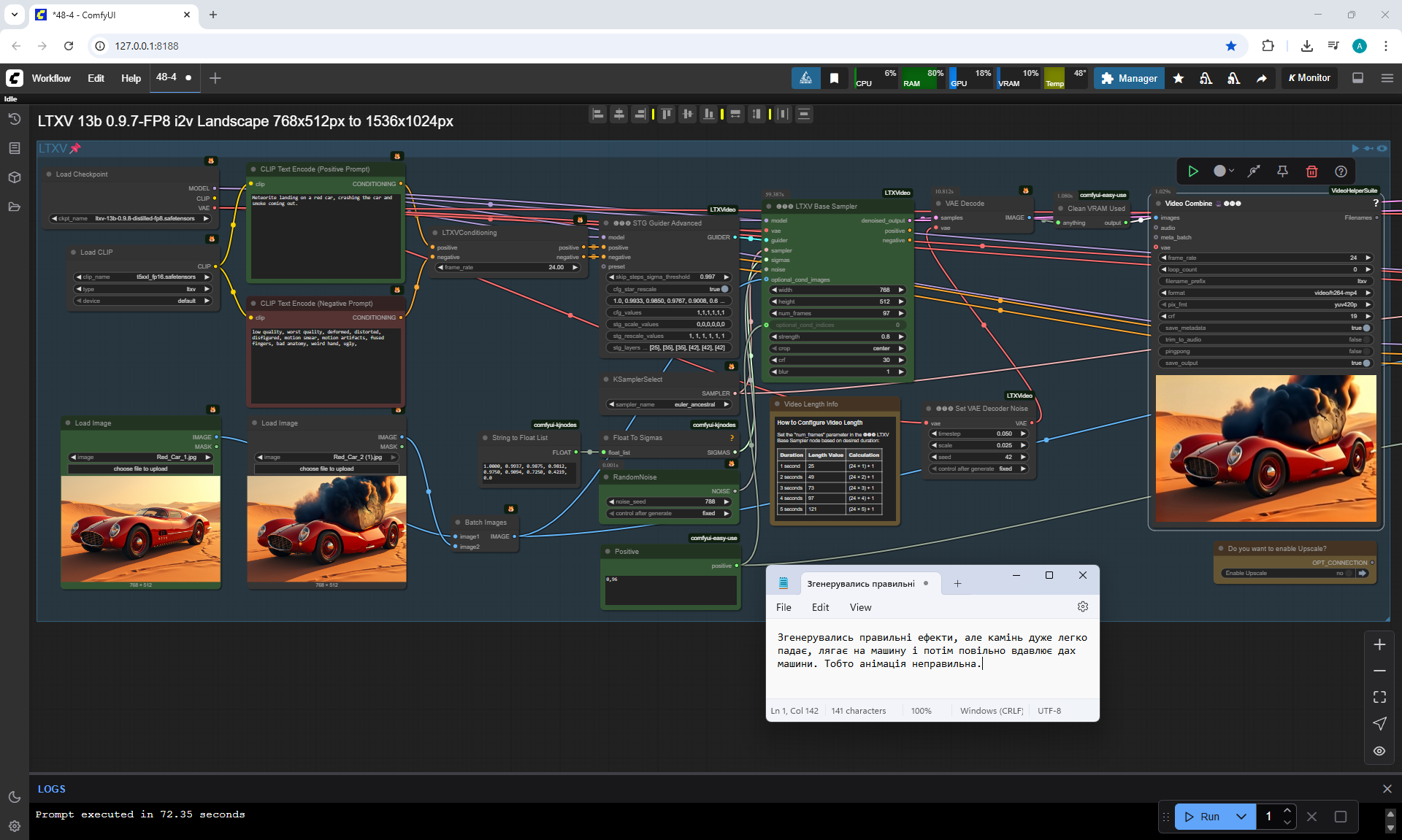Open Notepad settings gear icon
The image size is (1402, 840).
[x=1082, y=606]
